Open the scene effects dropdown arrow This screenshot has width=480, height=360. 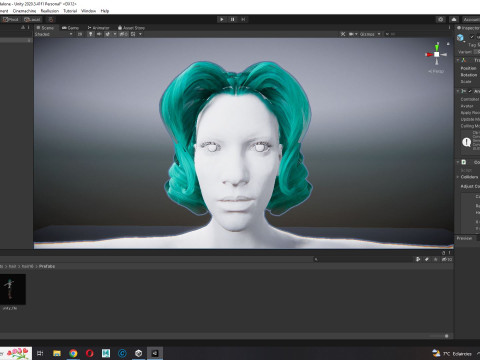point(115,34)
